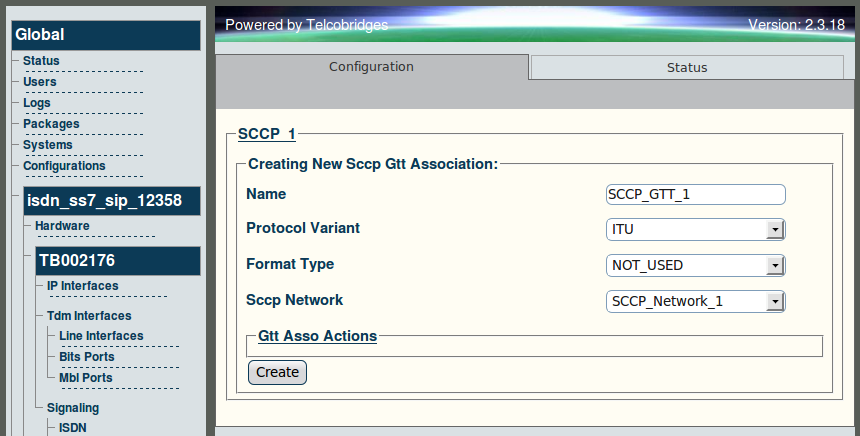Open Logs in the sidebar
Screen dimensions: 860x436
(x=37, y=103)
